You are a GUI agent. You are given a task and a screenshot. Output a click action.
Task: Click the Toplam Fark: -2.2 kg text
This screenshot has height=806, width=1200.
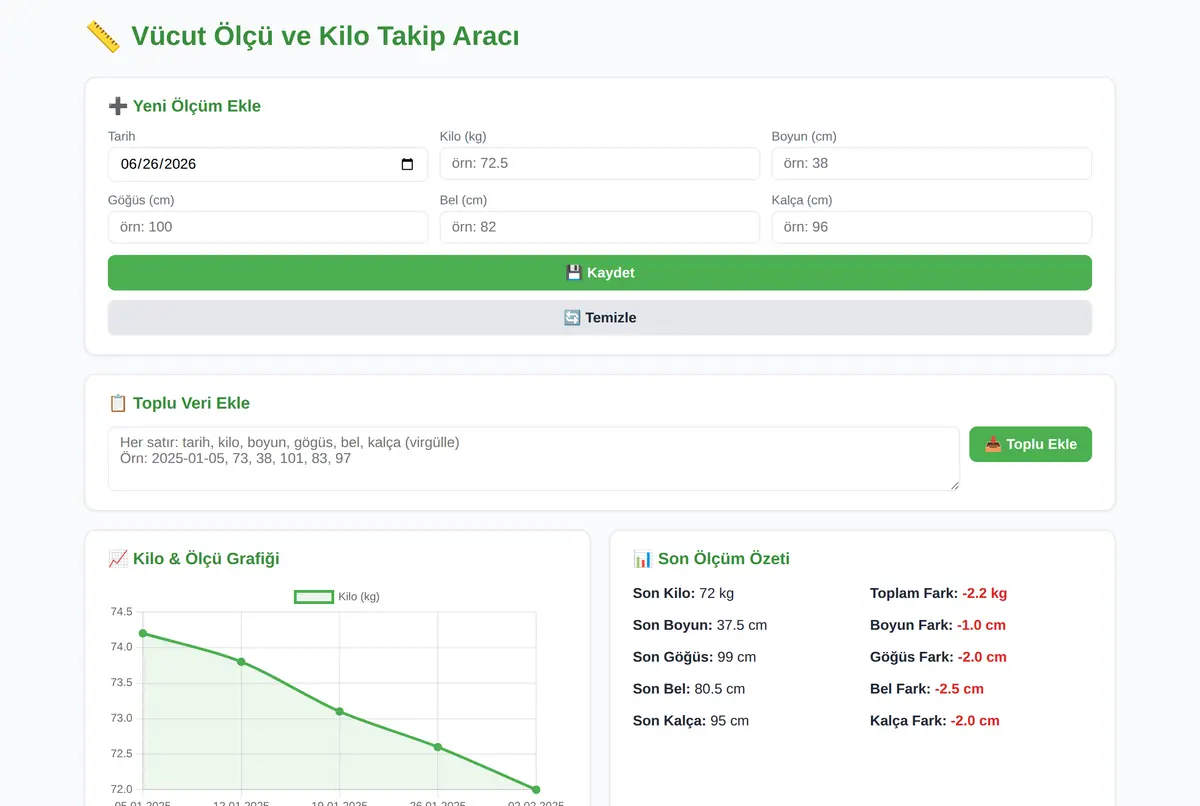pos(938,593)
